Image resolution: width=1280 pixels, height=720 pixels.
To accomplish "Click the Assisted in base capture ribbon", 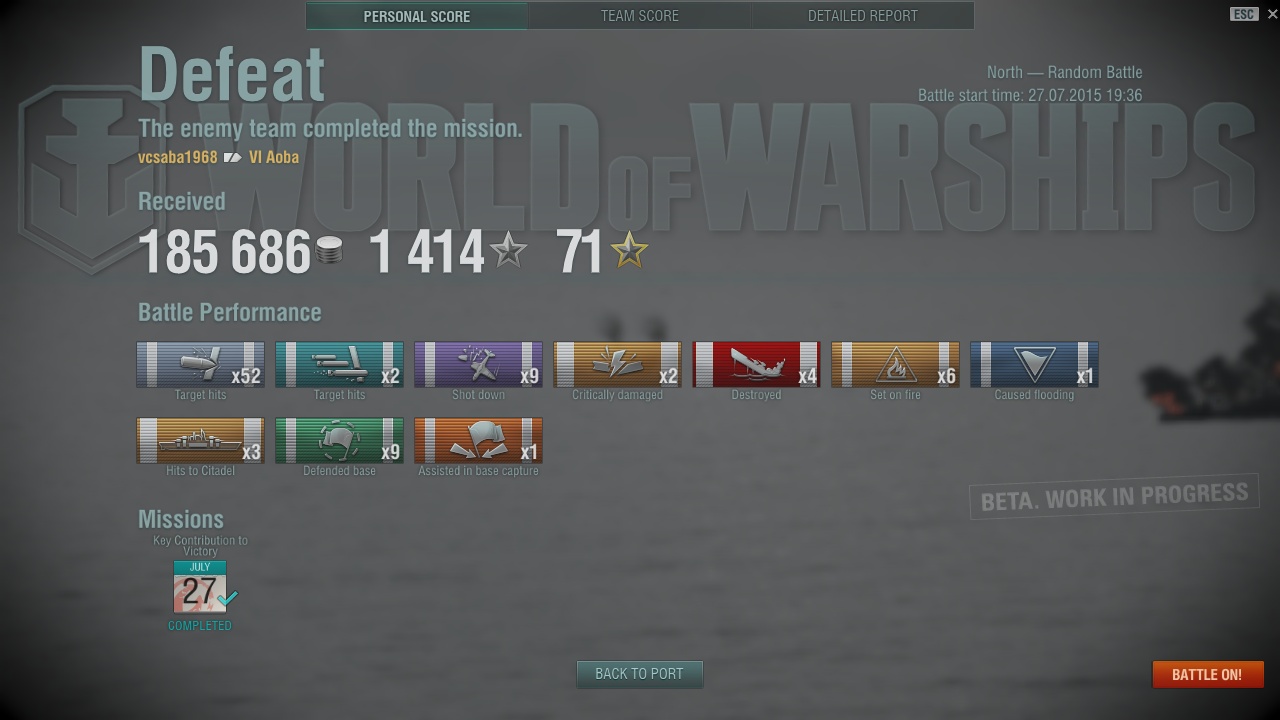I will [478, 440].
